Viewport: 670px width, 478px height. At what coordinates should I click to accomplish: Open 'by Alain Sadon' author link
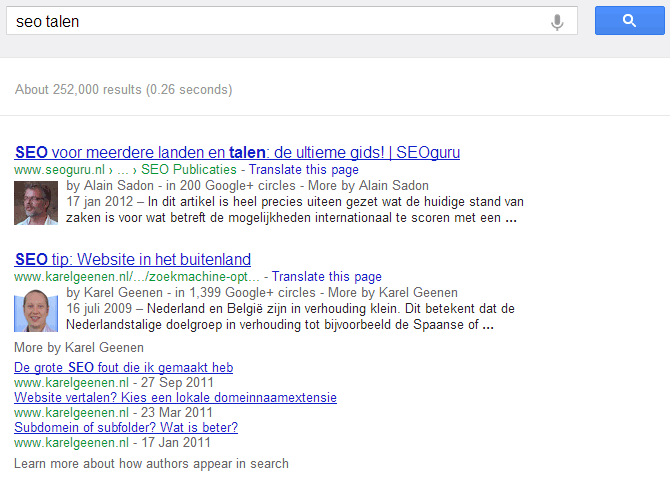pos(110,185)
